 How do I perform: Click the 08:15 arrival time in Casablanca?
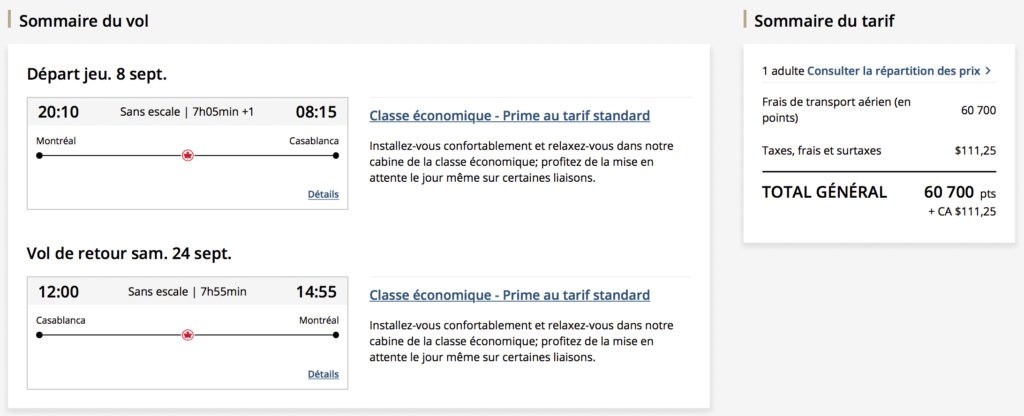tap(316, 111)
